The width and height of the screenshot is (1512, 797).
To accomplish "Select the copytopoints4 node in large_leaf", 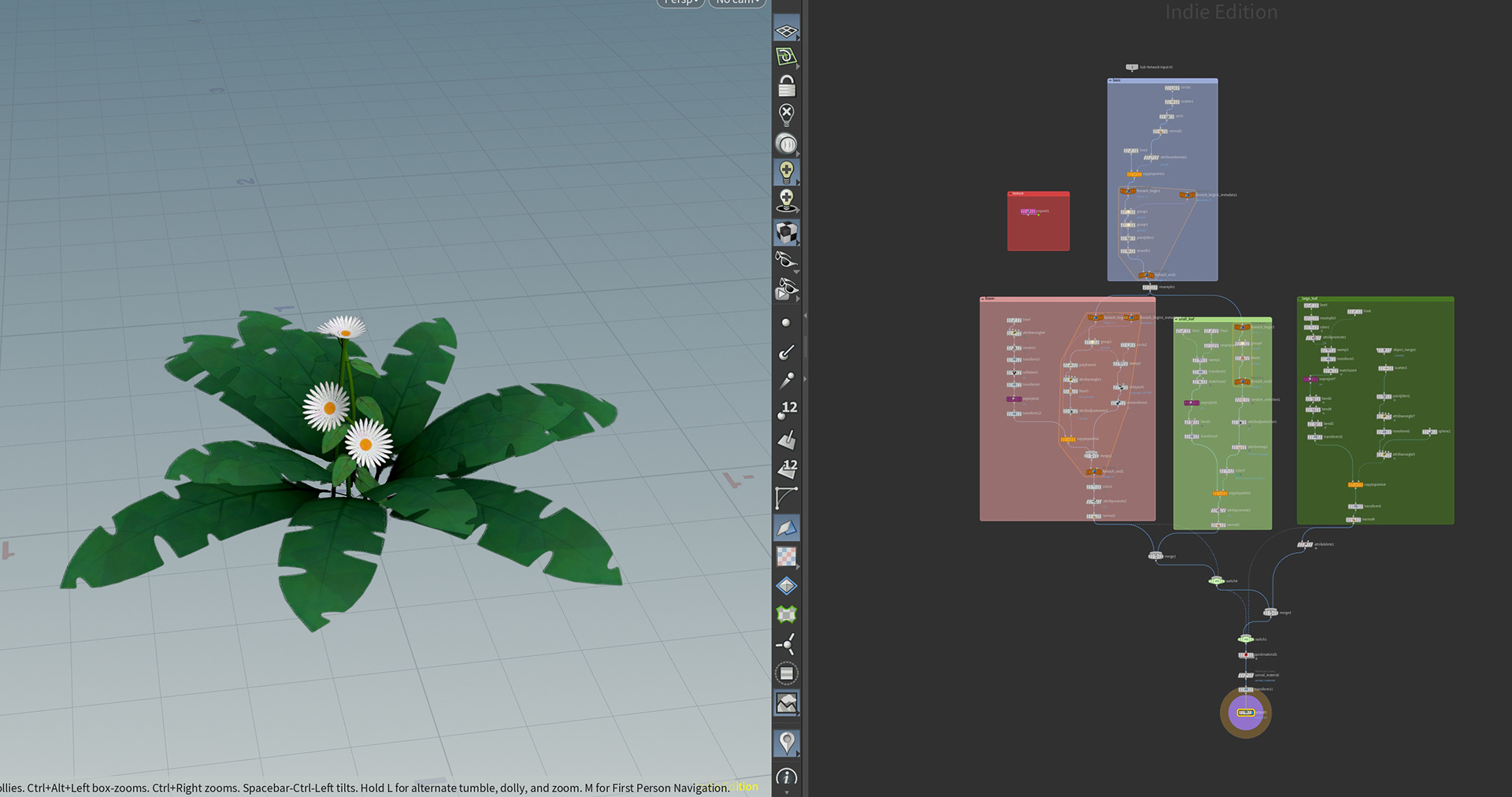I will point(1355,484).
